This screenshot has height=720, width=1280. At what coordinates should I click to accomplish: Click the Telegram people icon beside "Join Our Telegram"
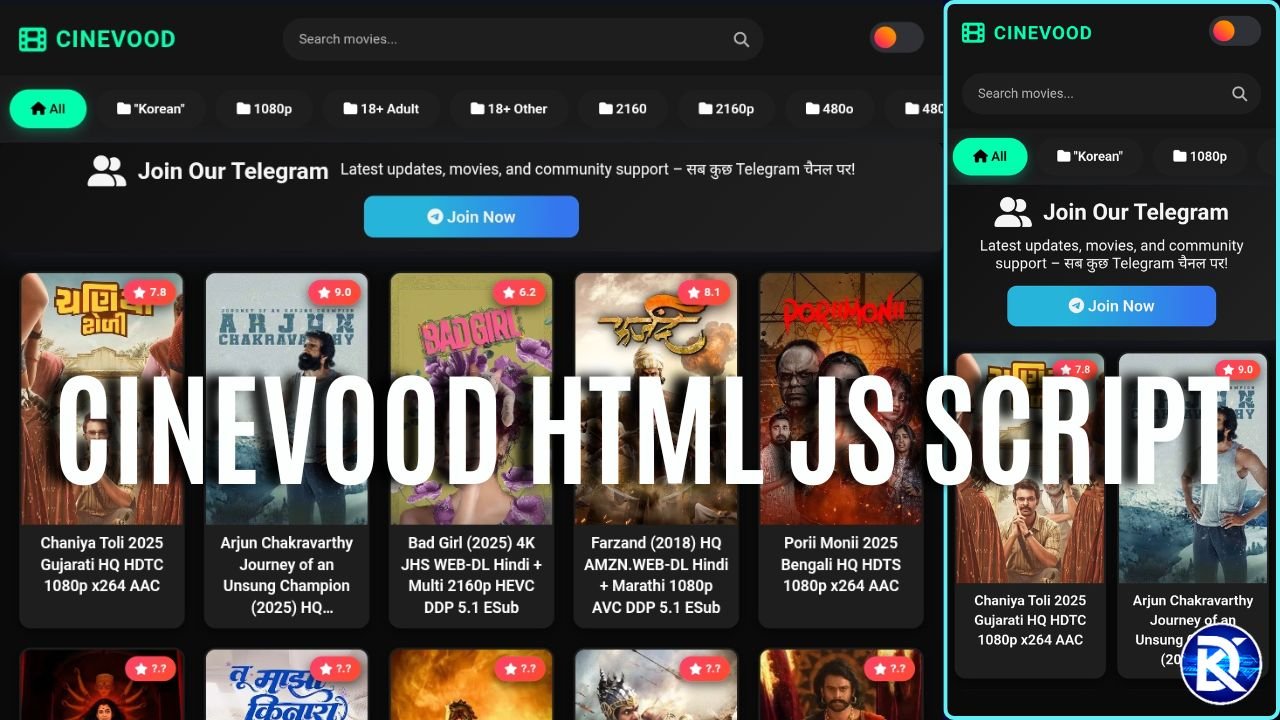tap(107, 169)
